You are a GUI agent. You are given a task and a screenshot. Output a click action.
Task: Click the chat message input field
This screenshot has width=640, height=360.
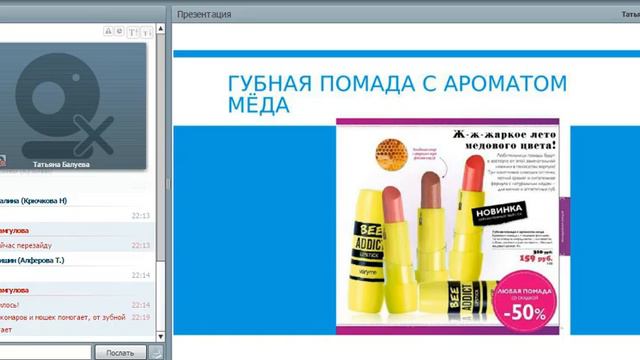point(45,352)
